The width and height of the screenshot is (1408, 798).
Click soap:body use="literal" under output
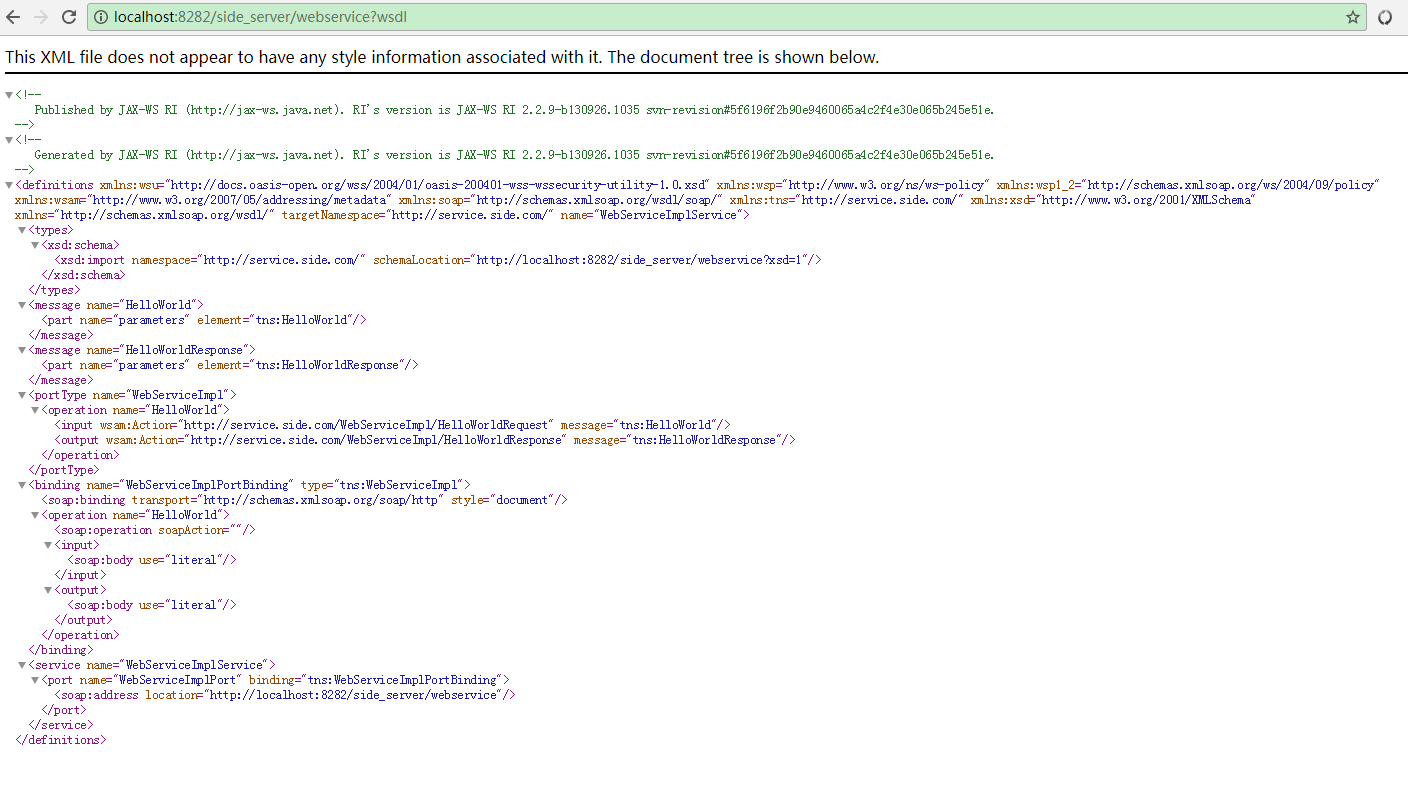(x=152, y=605)
